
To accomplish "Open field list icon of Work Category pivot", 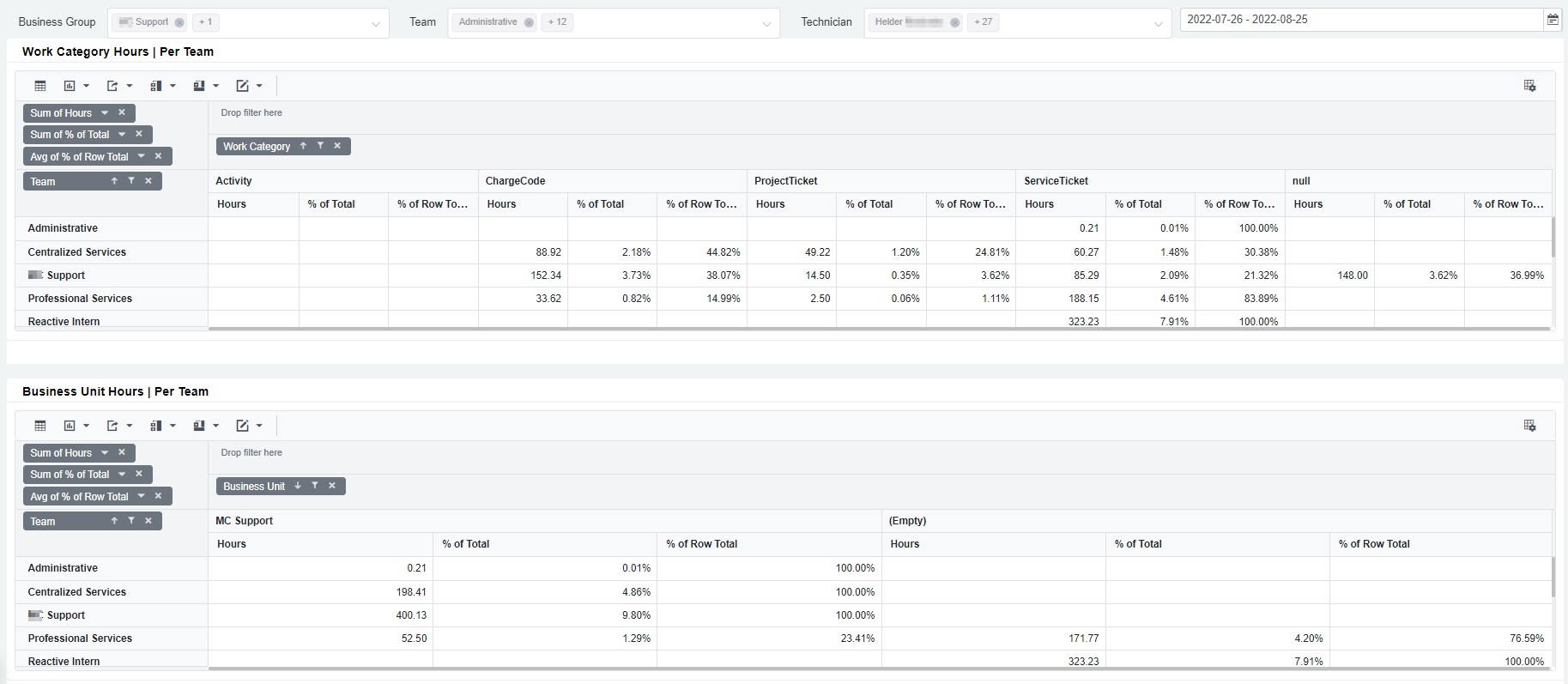I will click(1529, 86).
